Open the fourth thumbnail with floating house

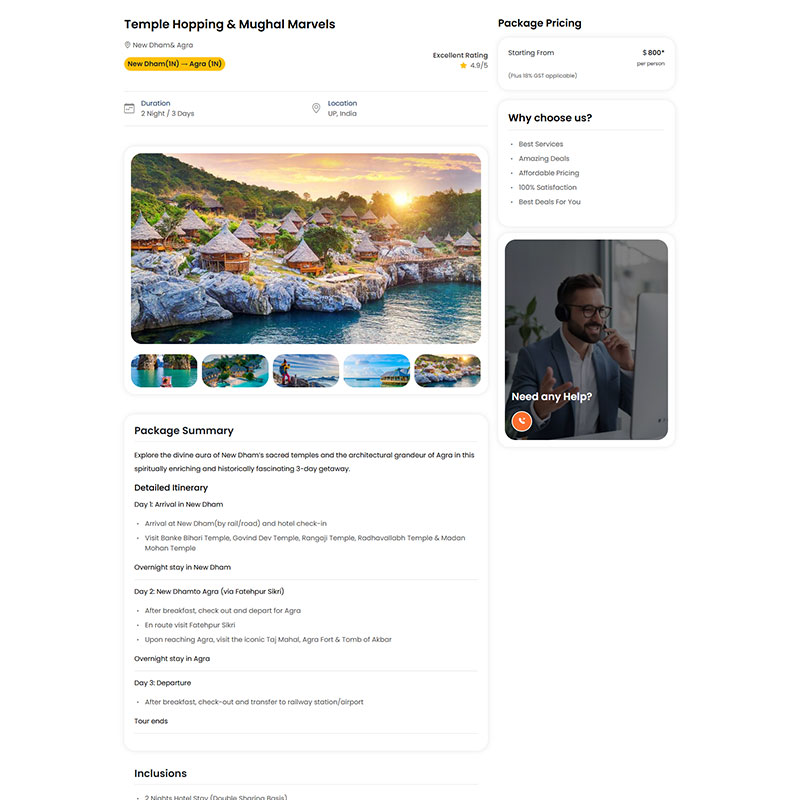click(x=377, y=371)
